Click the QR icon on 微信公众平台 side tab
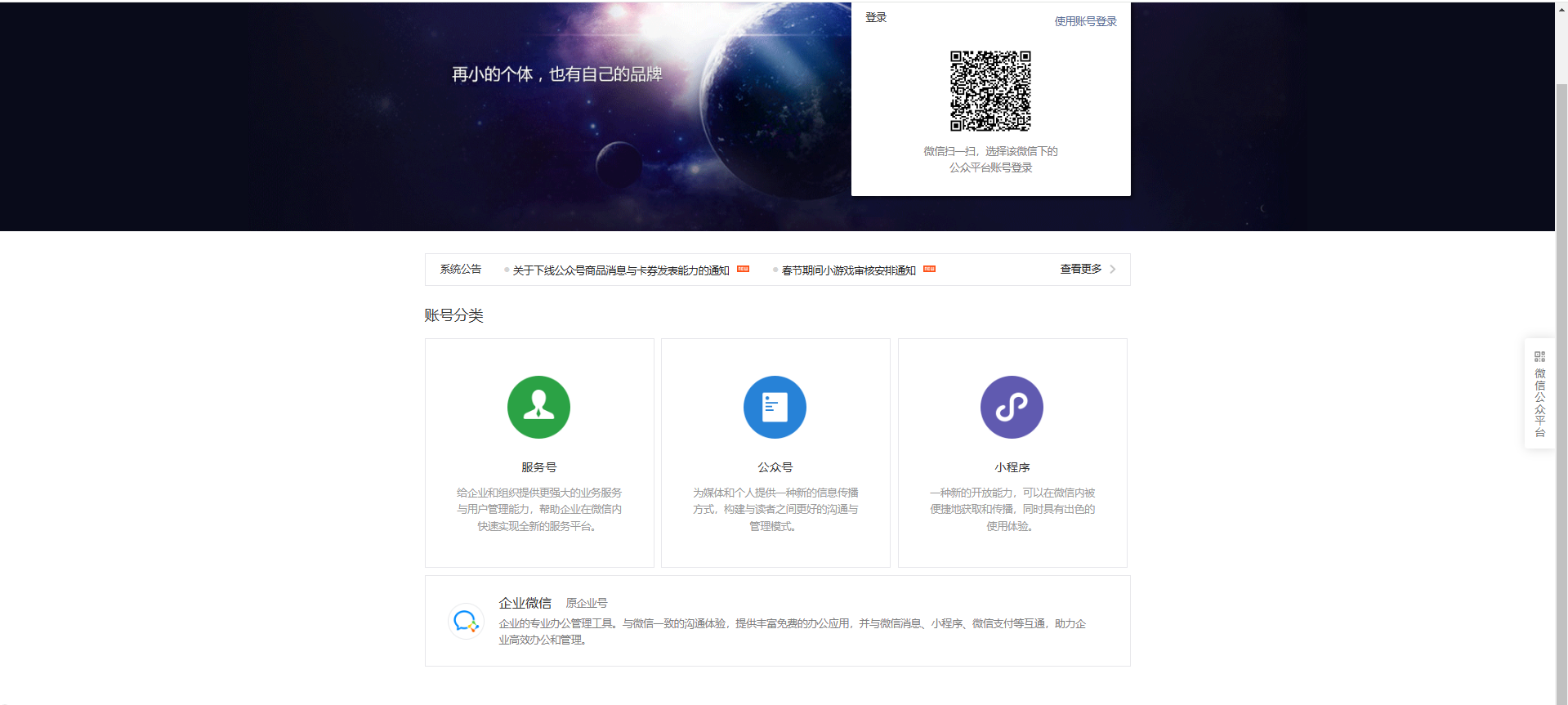Image resolution: width=1568 pixels, height=705 pixels. (x=1539, y=356)
